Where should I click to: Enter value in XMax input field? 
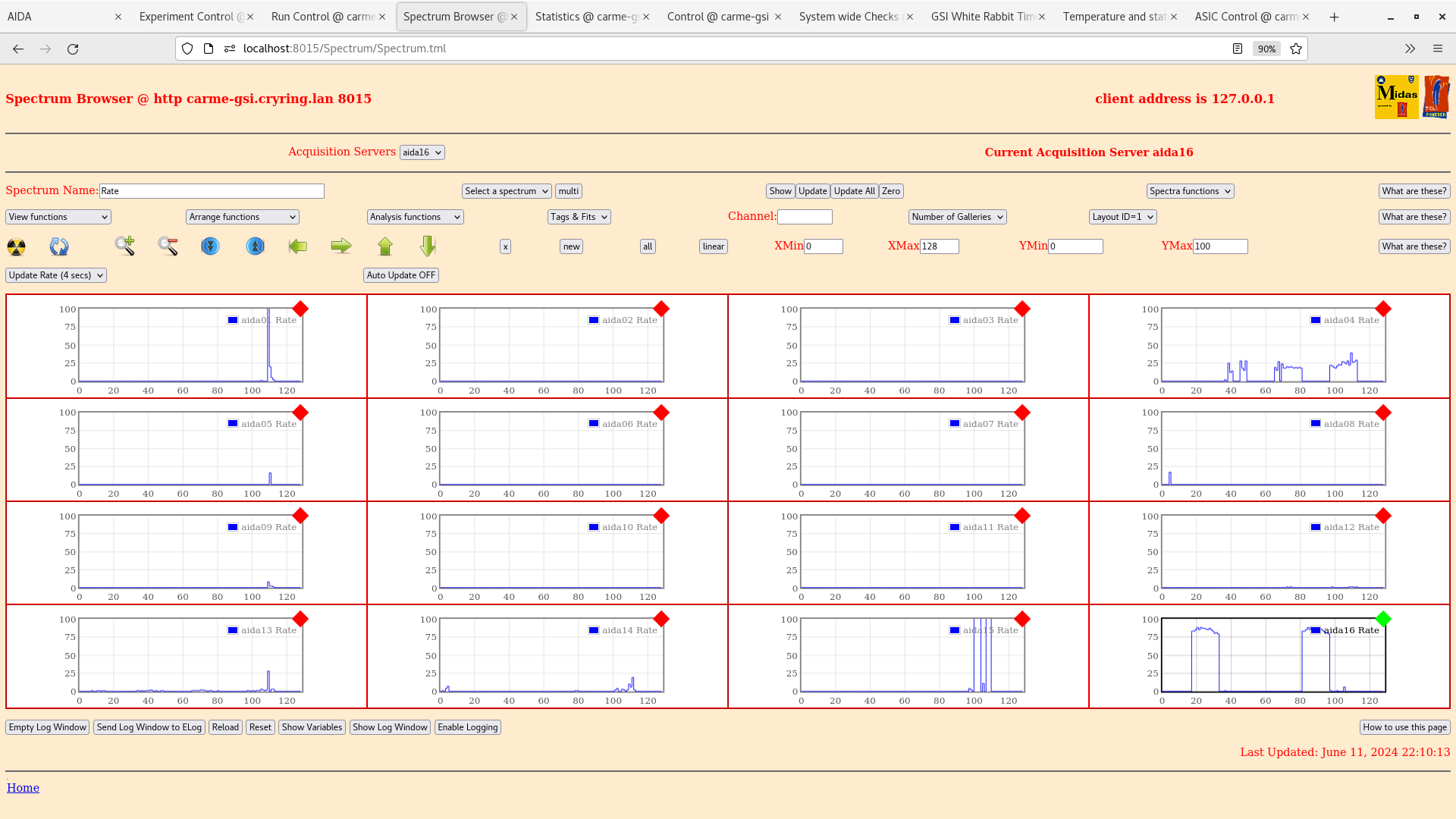tap(939, 246)
